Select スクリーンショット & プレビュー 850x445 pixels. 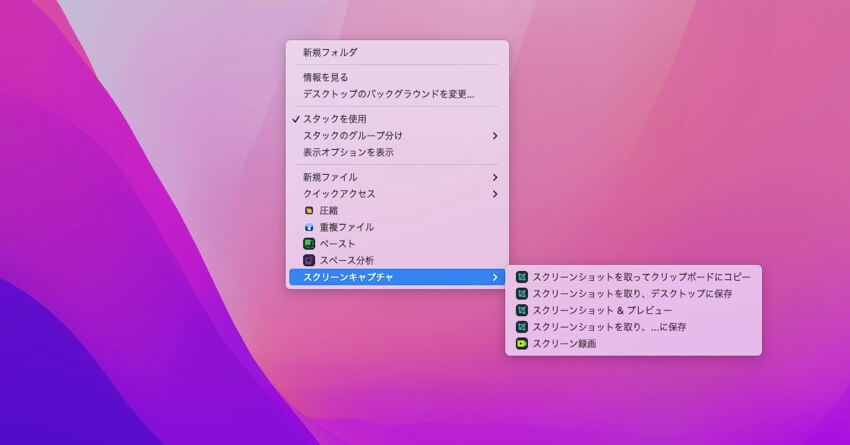(x=633, y=311)
